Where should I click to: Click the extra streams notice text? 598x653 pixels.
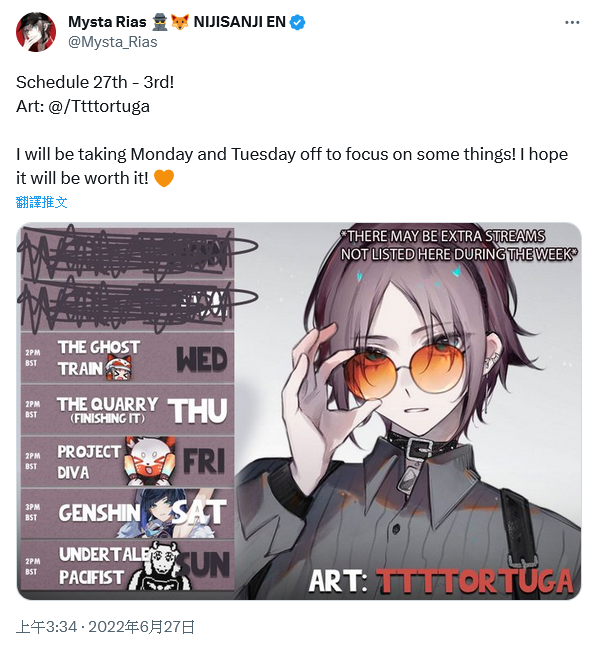(458, 245)
